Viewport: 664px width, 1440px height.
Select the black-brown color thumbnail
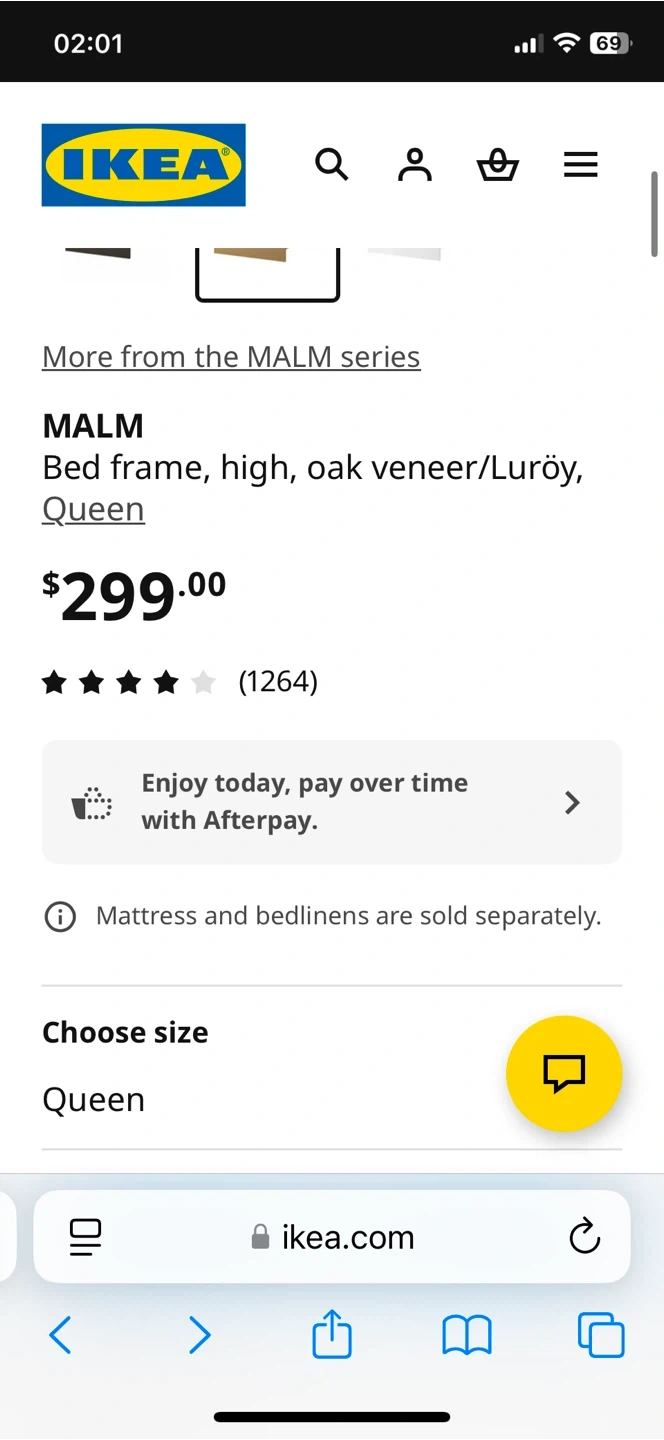[x=98, y=256]
